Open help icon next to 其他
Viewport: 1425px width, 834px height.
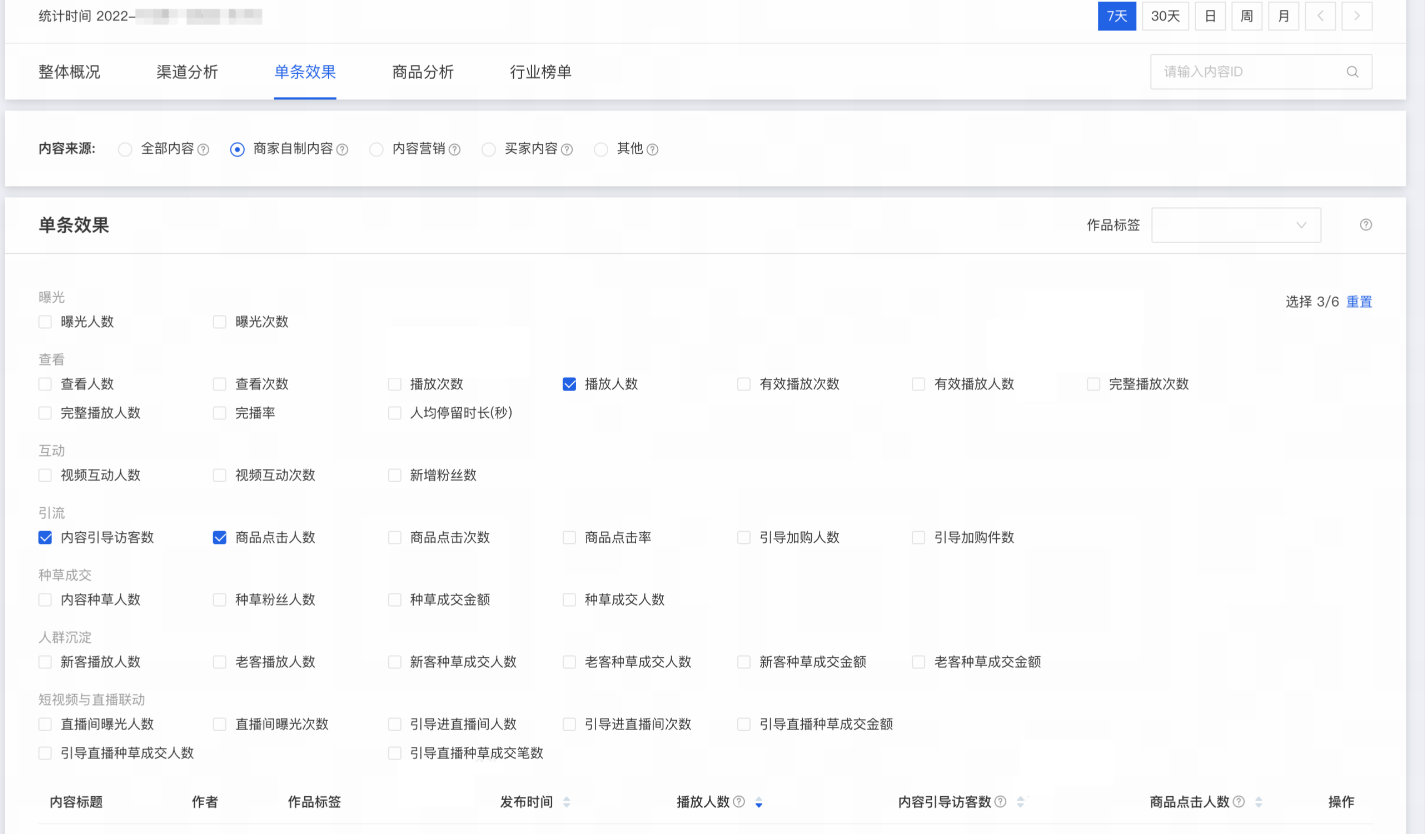[x=652, y=150]
